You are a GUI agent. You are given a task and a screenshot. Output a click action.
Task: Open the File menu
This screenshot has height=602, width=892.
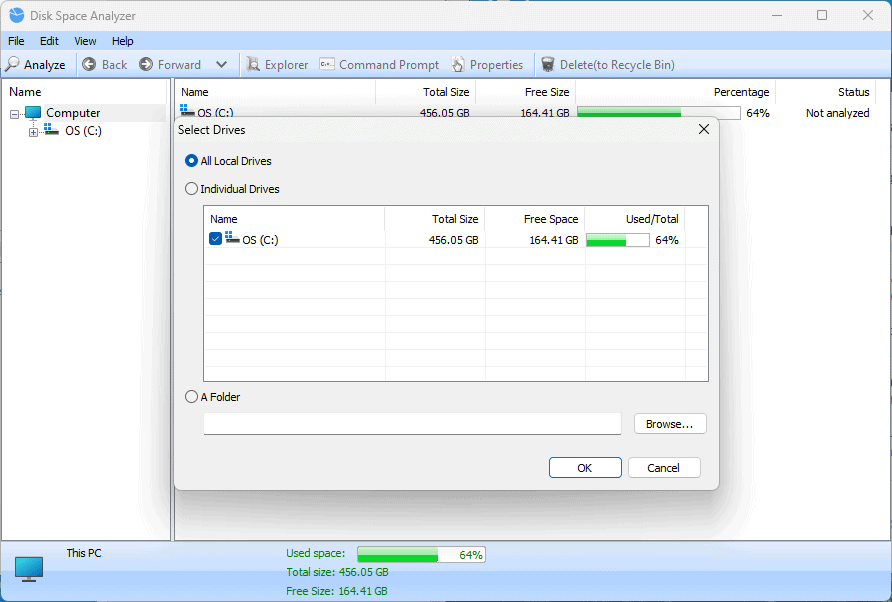click(x=16, y=41)
